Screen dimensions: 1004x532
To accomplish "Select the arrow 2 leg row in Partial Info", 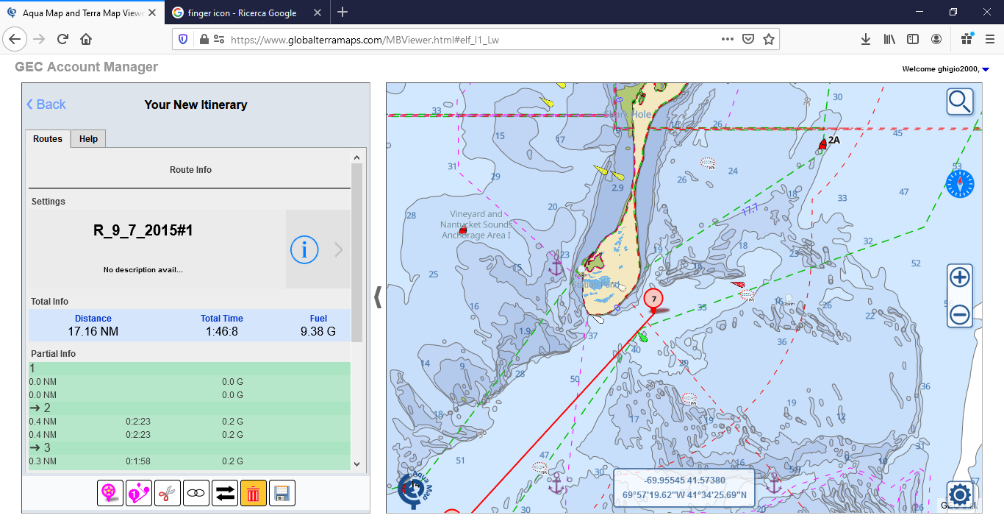I will [189, 408].
